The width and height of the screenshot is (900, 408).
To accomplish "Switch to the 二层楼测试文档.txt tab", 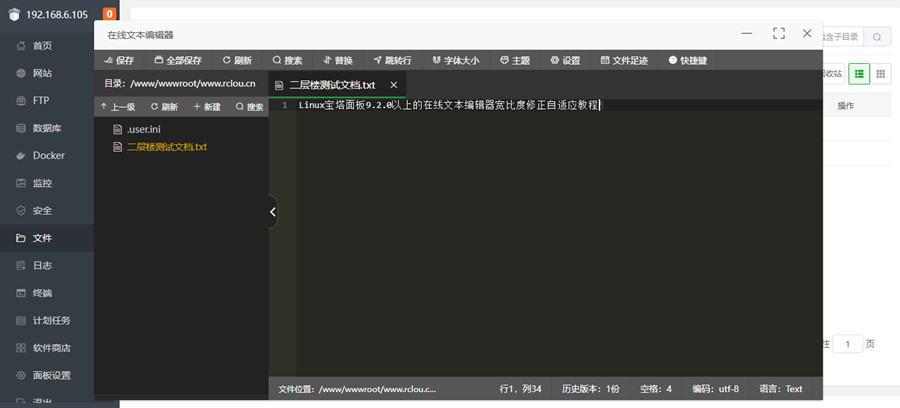I will [x=332, y=85].
